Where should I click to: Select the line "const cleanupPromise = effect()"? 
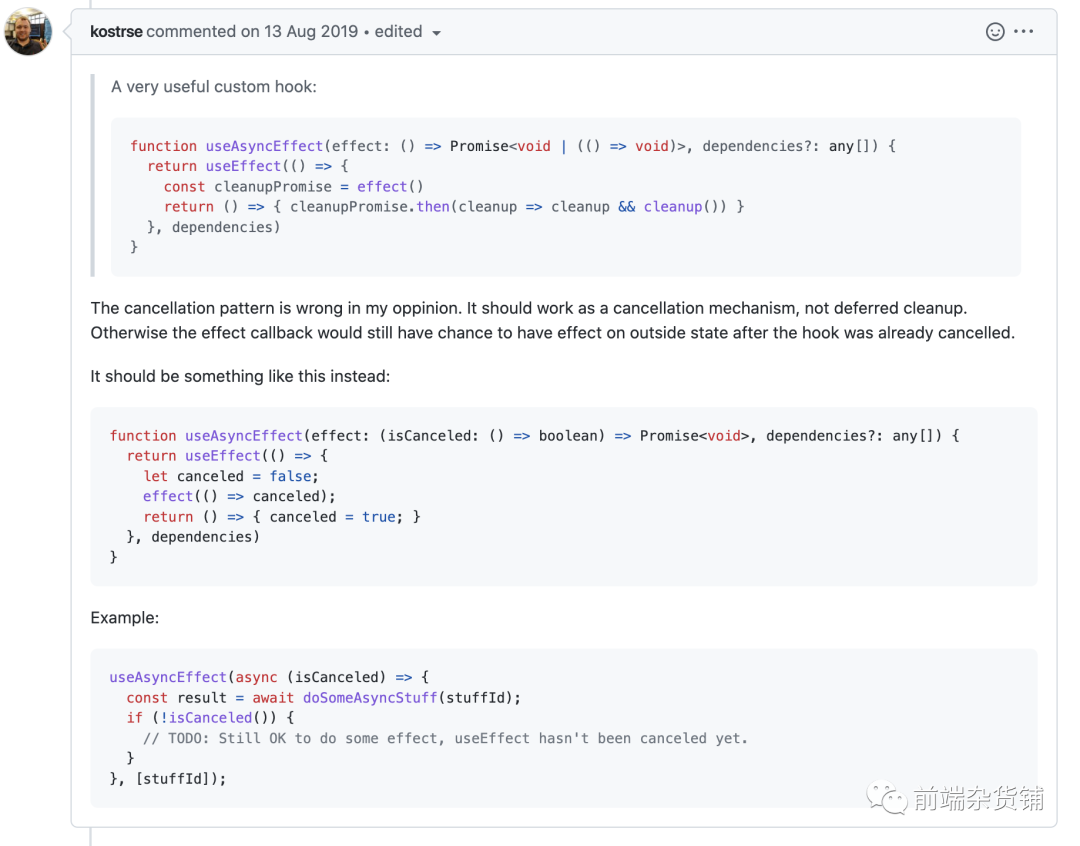coord(293,187)
